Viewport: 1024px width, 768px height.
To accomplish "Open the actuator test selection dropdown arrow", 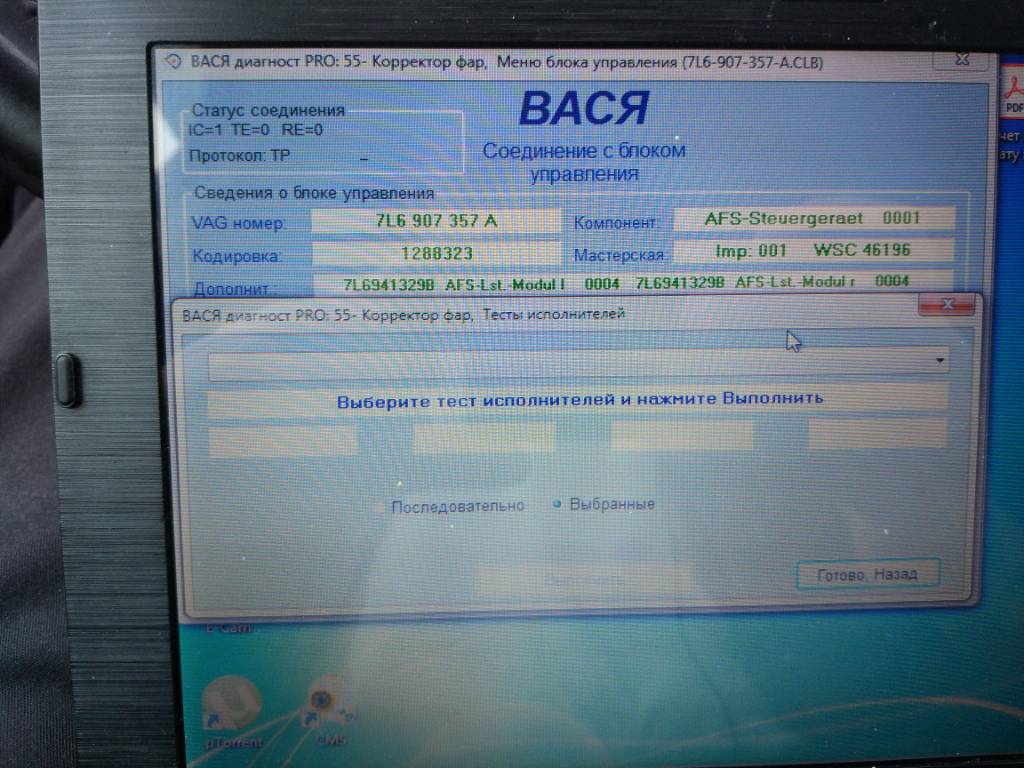I will click(x=939, y=360).
